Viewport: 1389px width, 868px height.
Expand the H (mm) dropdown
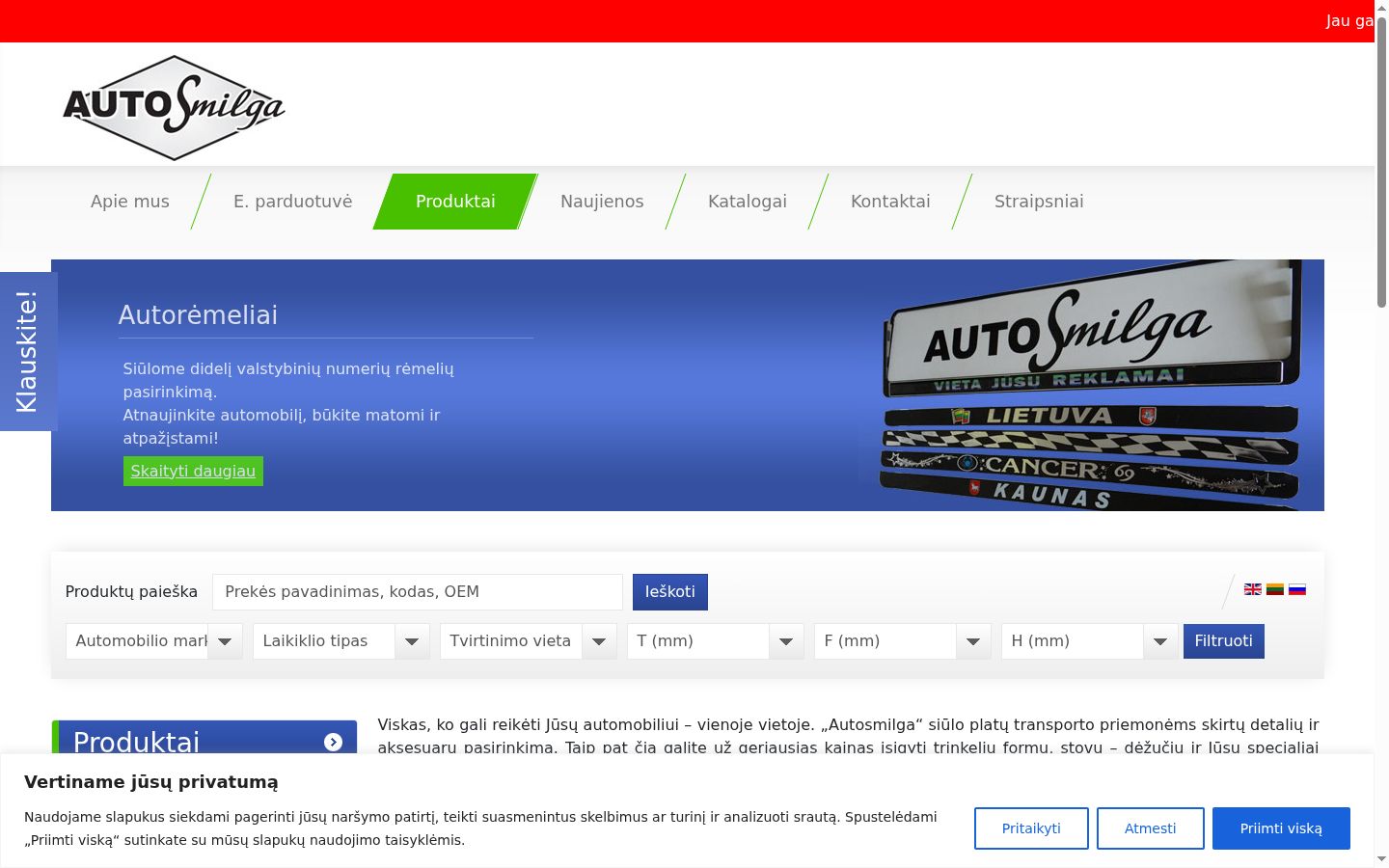(x=1090, y=641)
